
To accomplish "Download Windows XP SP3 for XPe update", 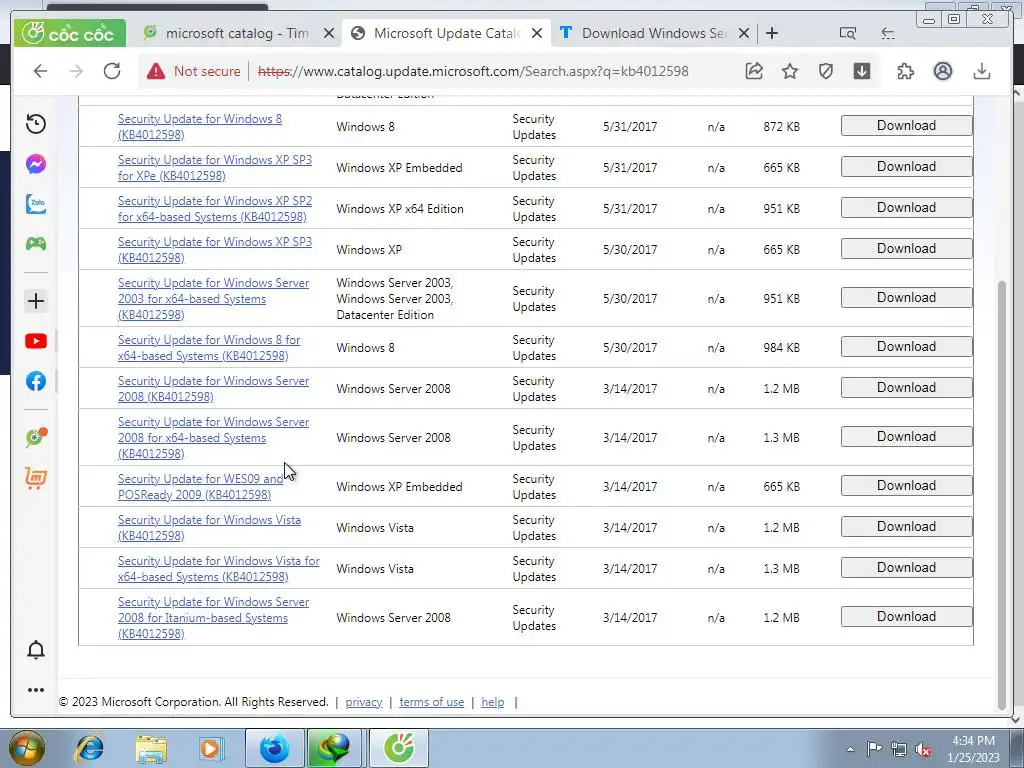I will 906,167.
